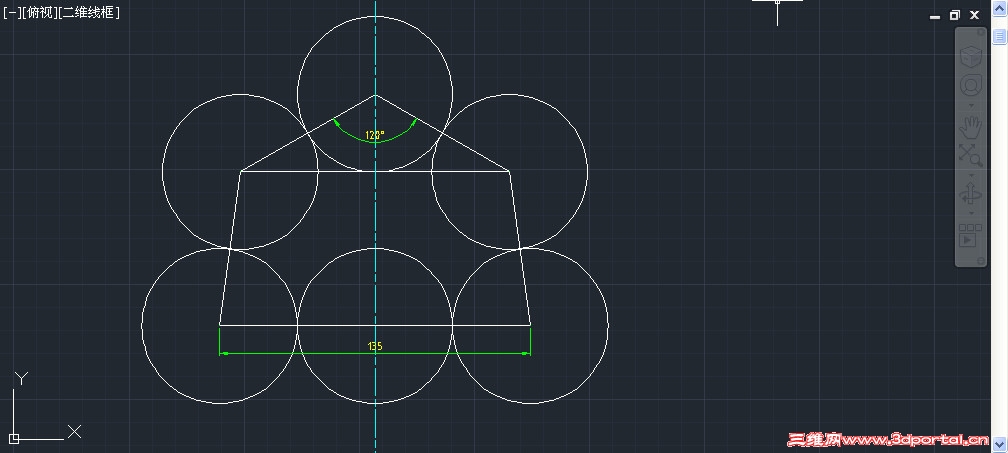Open the ViewCube tool in navigation bar

970,57
